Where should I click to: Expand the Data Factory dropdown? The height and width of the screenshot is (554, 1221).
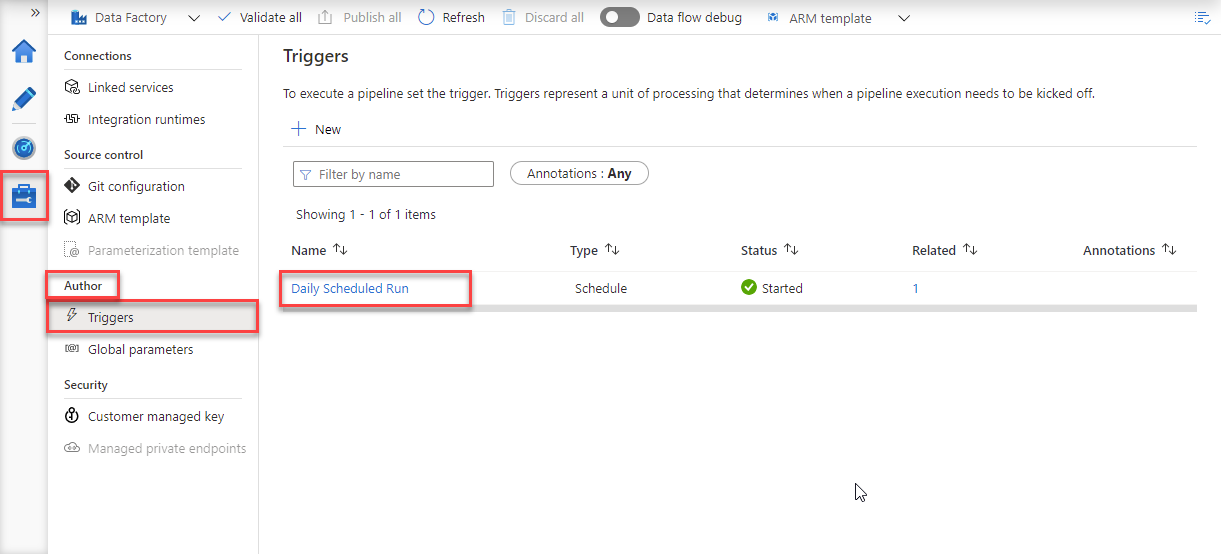[x=194, y=18]
